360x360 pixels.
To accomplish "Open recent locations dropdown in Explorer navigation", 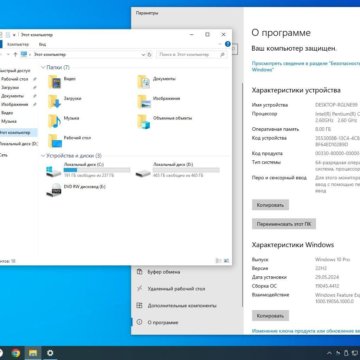I will [x=7, y=54].
